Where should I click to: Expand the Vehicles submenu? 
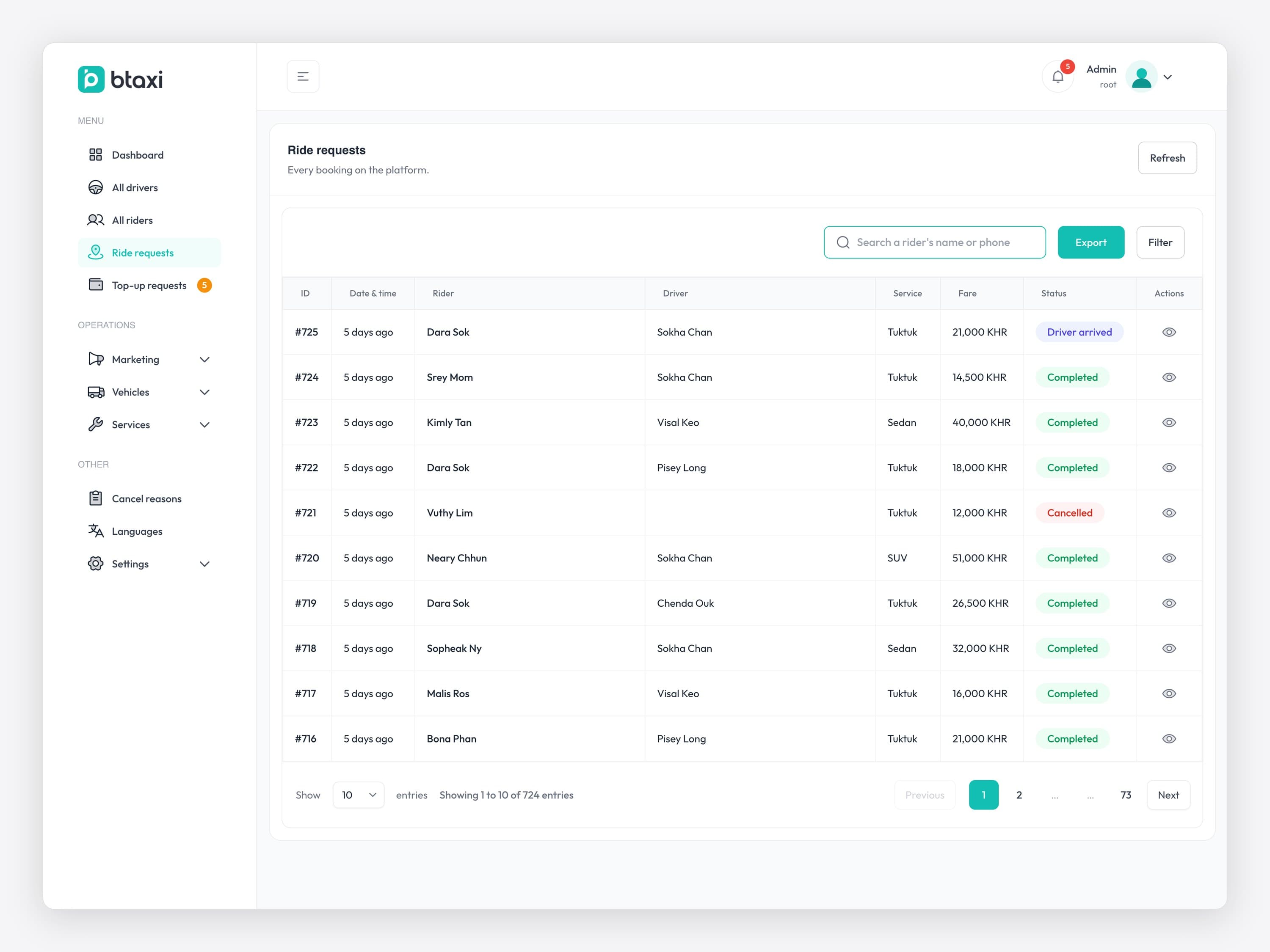pyautogui.click(x=149, y=392)
